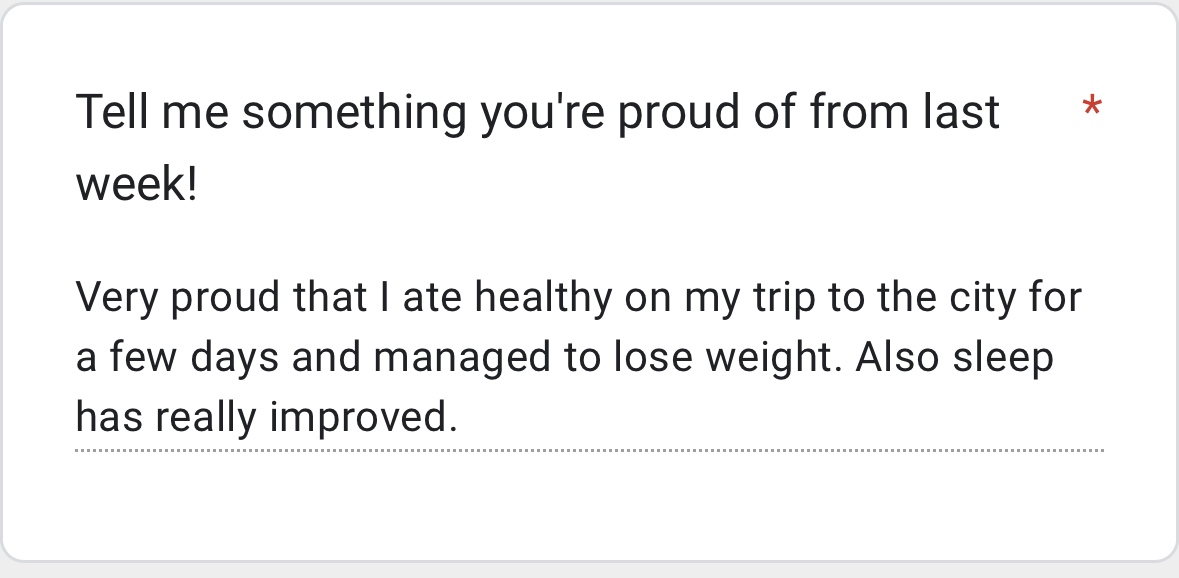
Task: Click the question title 'Tell me something'
Action: [270, 112]
